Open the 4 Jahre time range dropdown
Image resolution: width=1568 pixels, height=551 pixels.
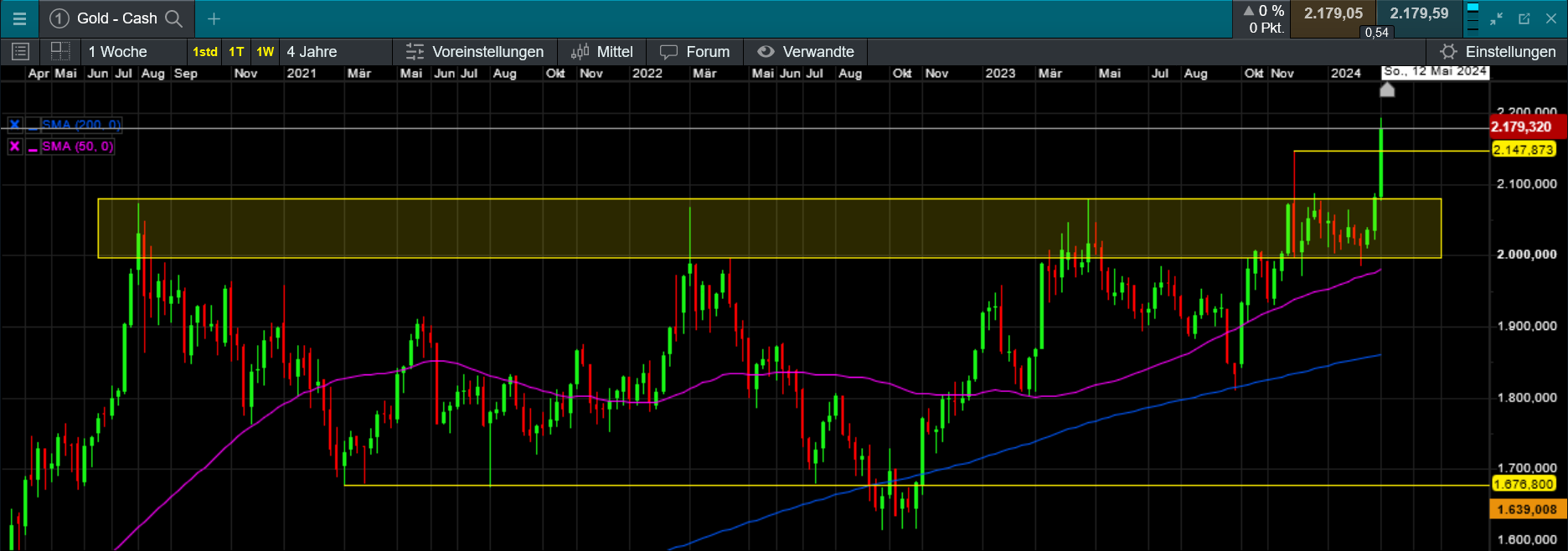[335, 52]
